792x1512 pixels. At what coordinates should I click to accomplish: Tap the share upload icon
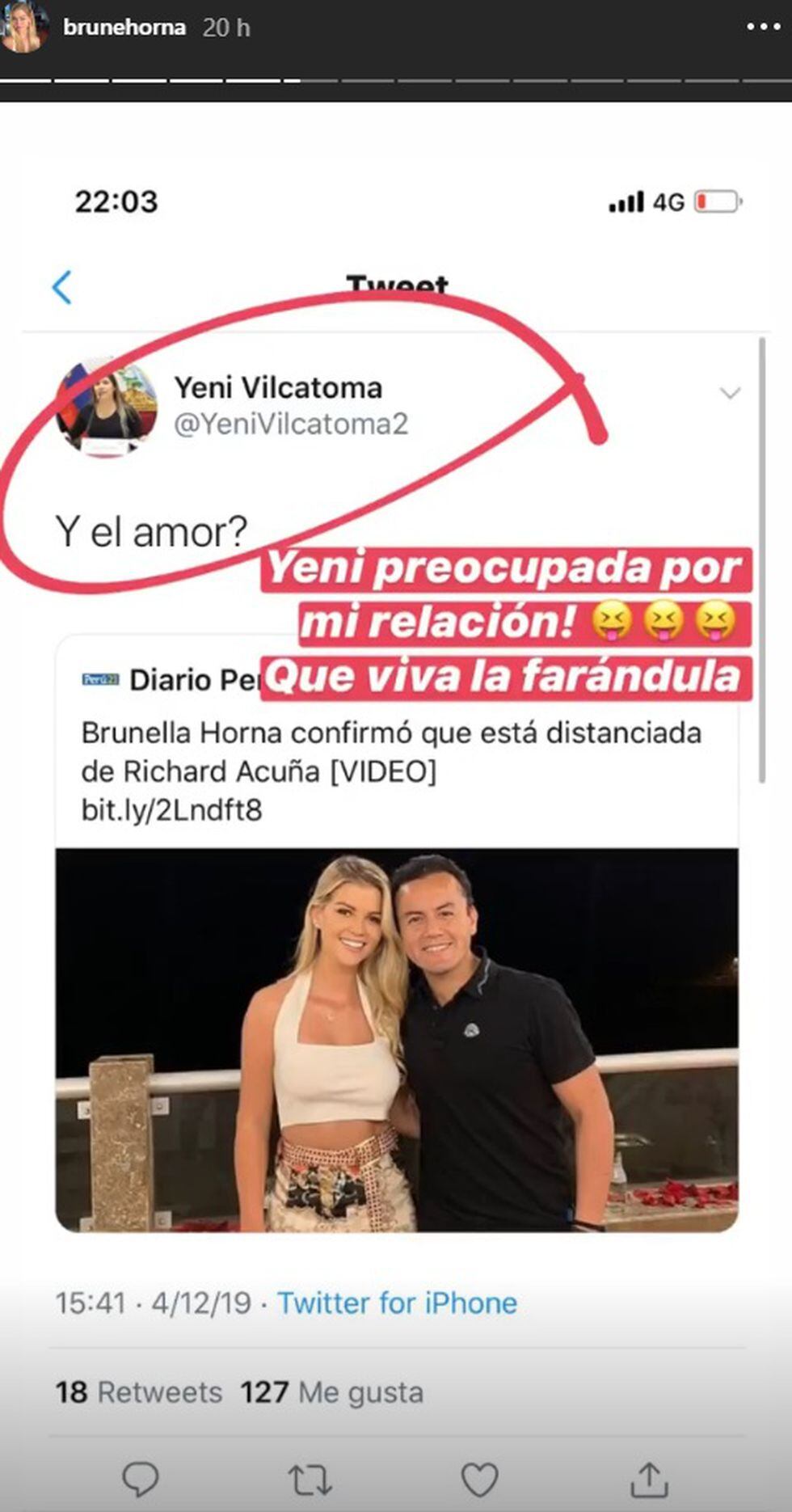tap(648, 1478)
